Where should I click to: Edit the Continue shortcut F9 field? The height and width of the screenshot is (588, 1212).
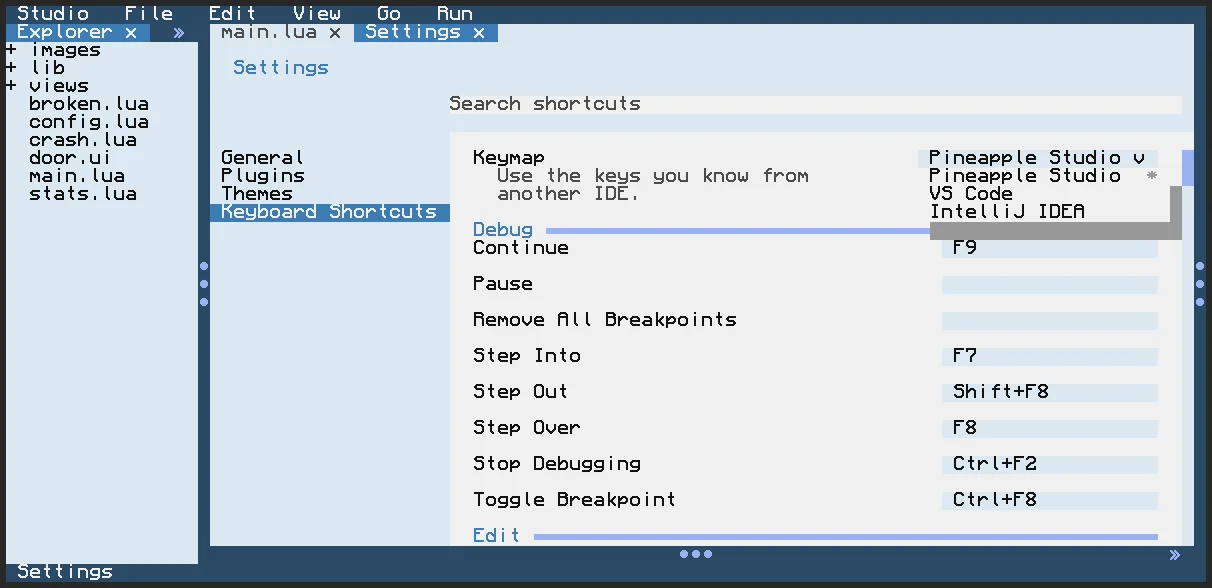tap(1050, 248)
